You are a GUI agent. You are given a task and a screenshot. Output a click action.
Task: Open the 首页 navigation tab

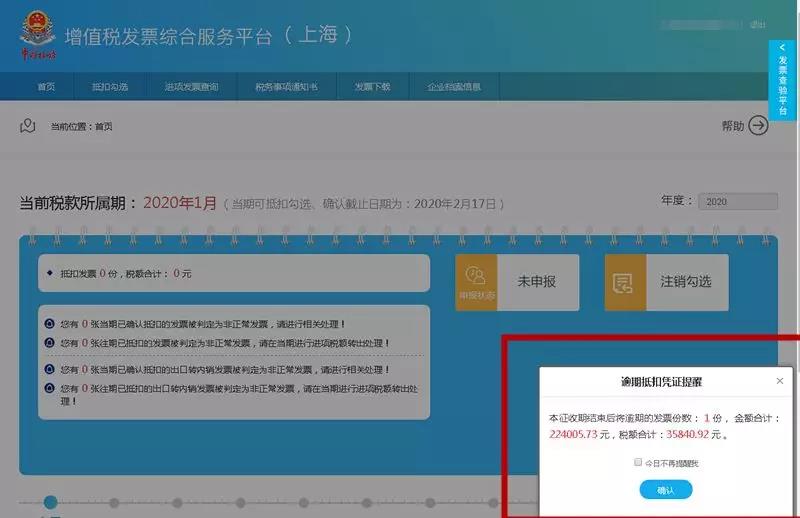pyautogui.click(x=46, y=87)
